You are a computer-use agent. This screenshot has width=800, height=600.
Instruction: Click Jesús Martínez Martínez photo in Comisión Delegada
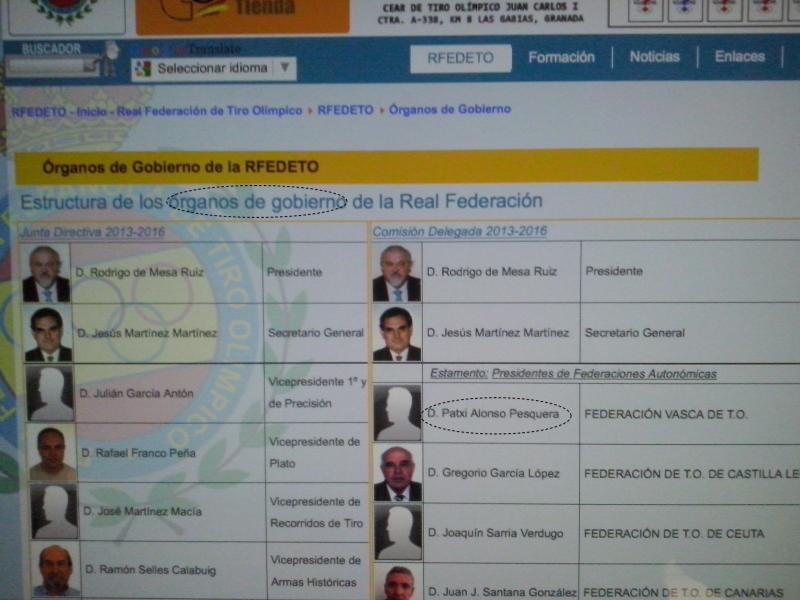[397, 333]
